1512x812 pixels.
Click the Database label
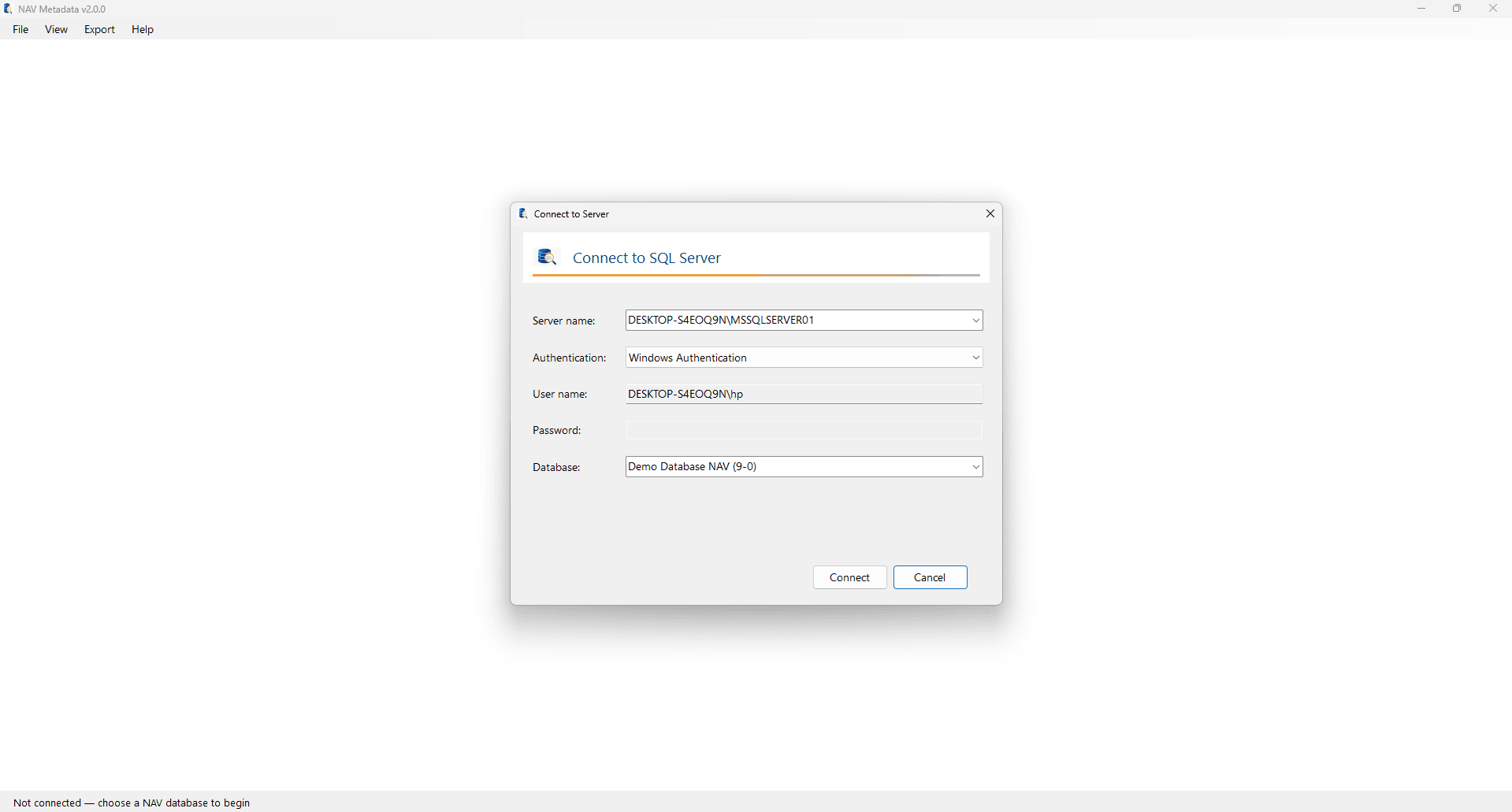pos(556,467)
